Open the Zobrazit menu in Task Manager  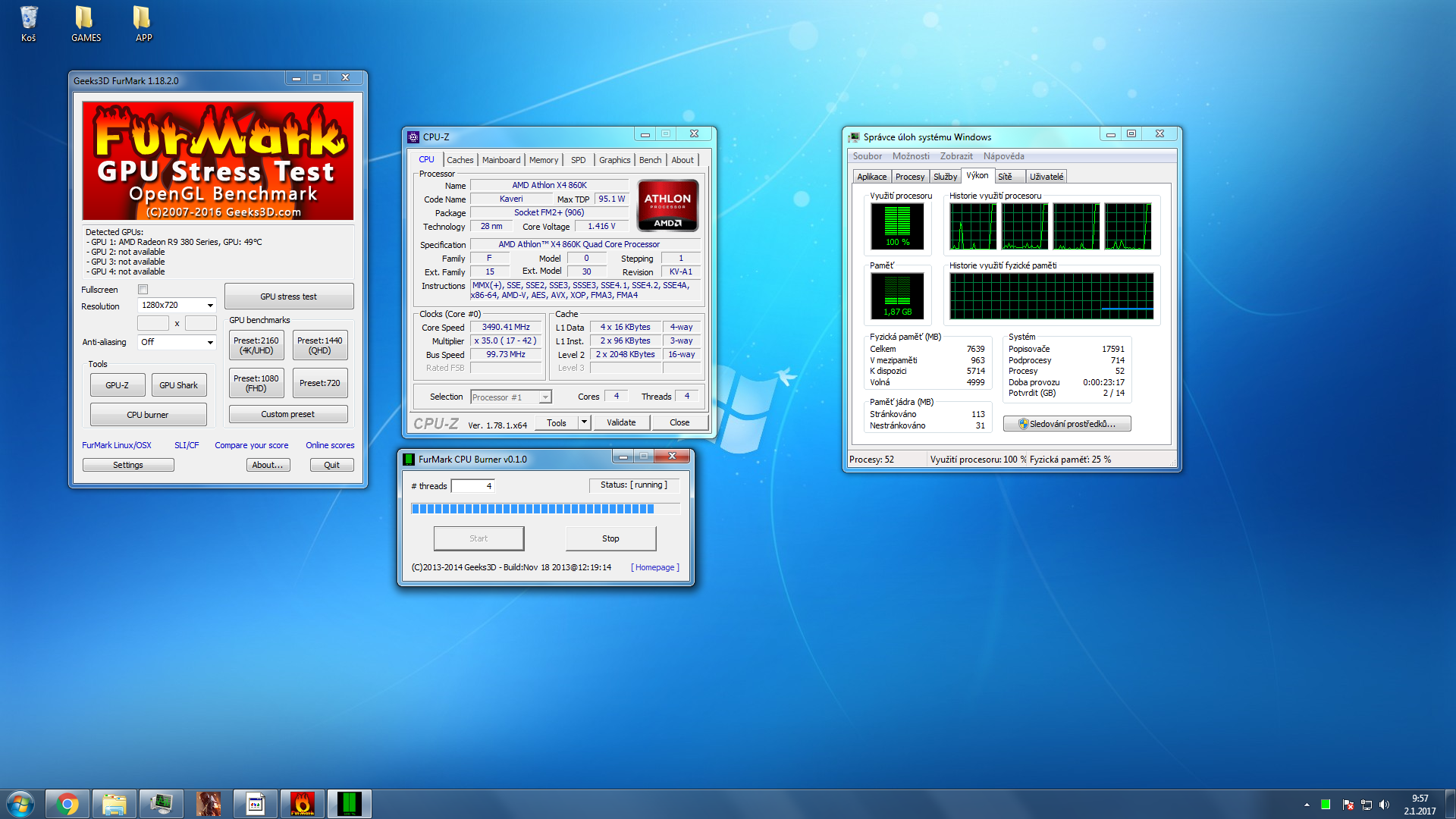(x=956, y=156)
